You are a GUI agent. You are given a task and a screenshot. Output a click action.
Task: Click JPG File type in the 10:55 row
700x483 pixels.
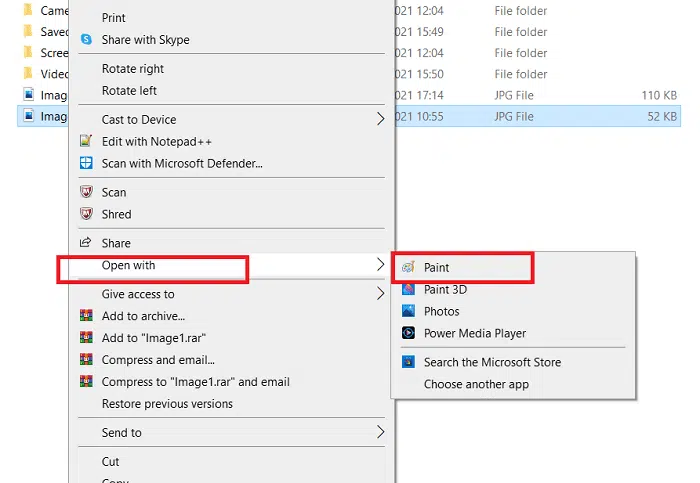[x=514, y=117]
